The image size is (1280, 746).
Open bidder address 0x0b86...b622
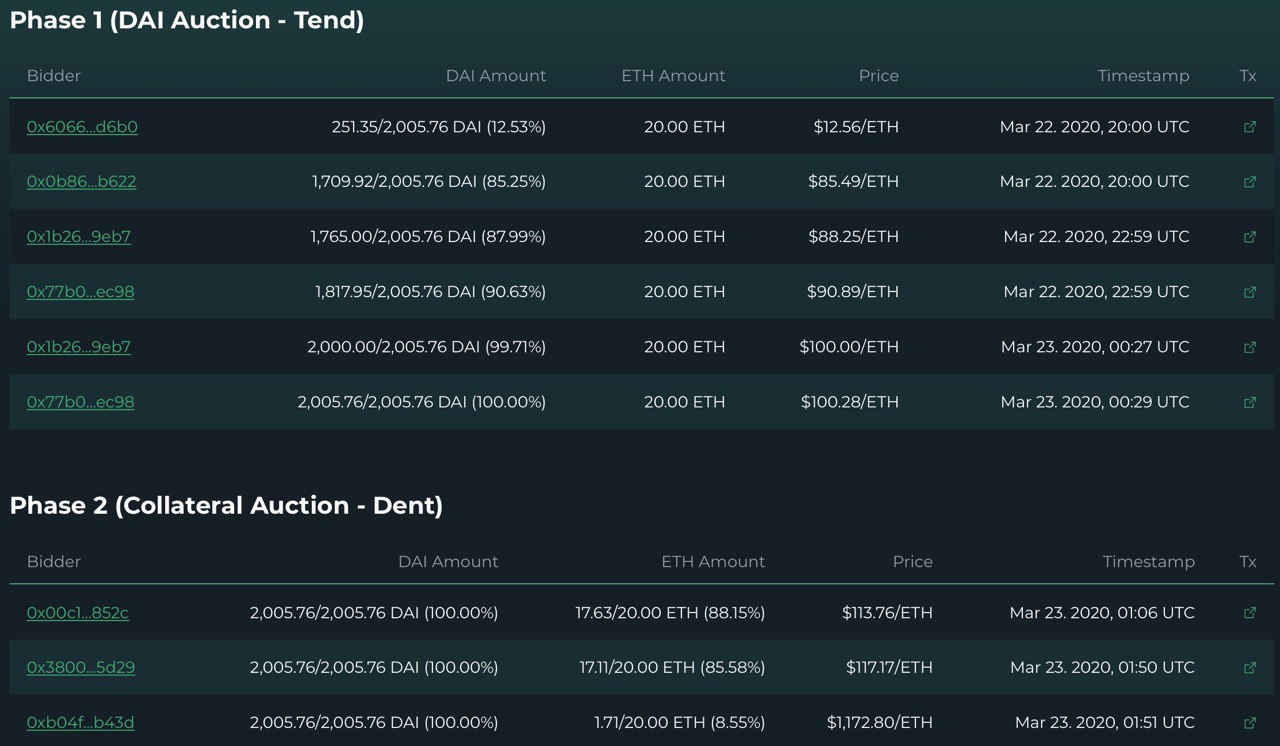pyautogui.click(x=81, y=182)
